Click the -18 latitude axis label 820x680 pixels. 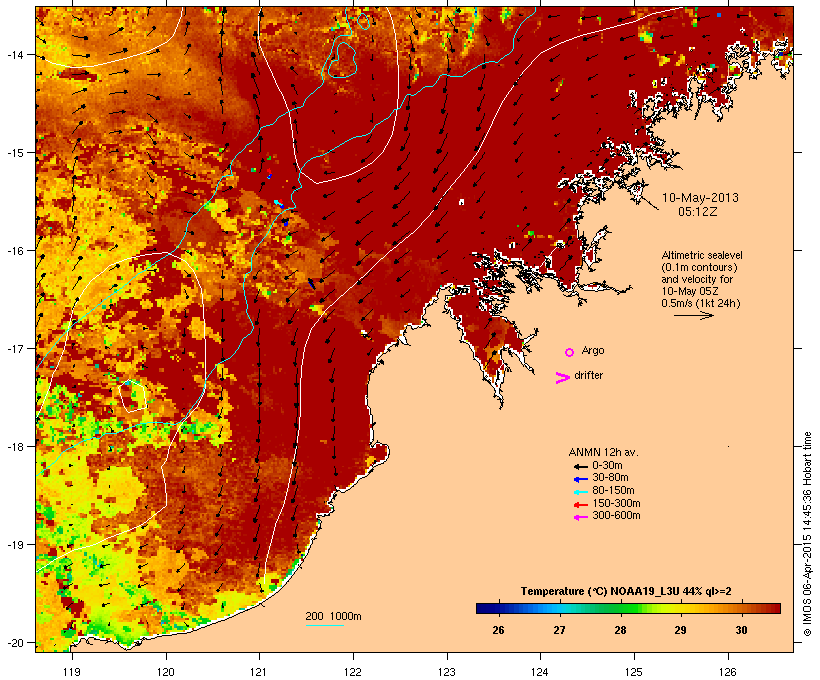point(14,447)
